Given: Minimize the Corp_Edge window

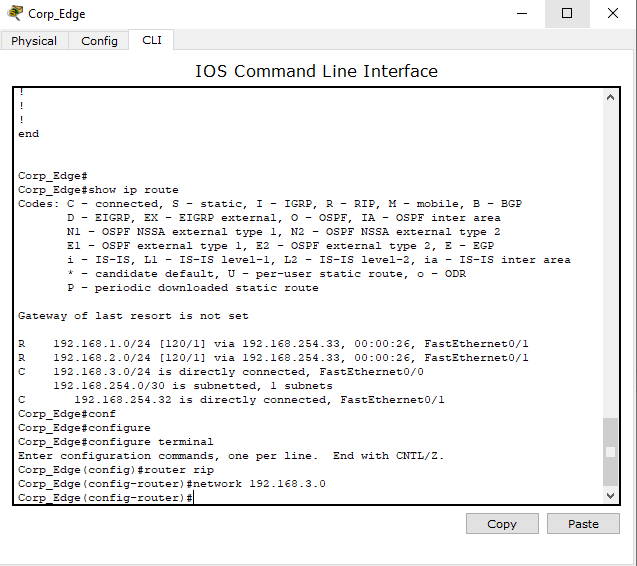Looking at the screenshot, I should [521, 14].
